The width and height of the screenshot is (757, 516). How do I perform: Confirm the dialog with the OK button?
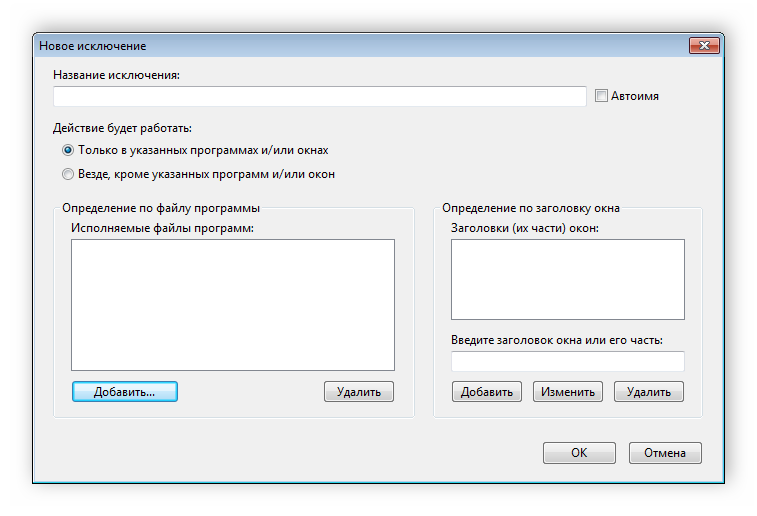click(579, 453)
